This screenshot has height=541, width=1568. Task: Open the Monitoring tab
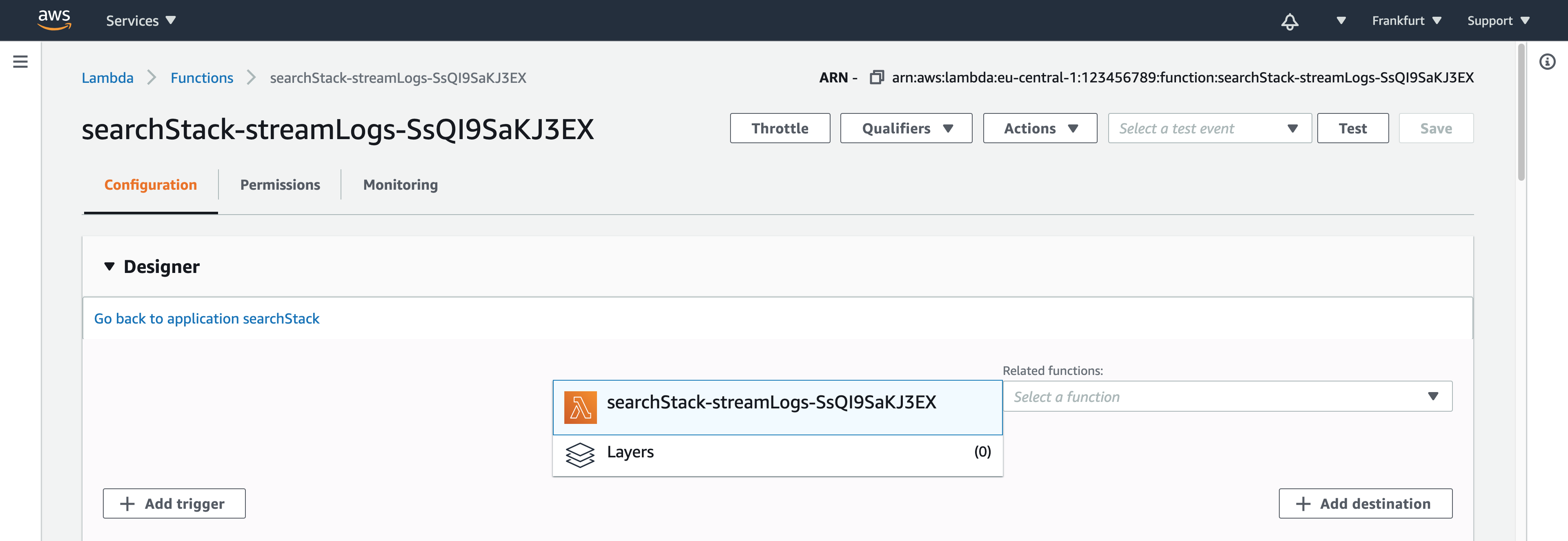[x=399, y=184]
